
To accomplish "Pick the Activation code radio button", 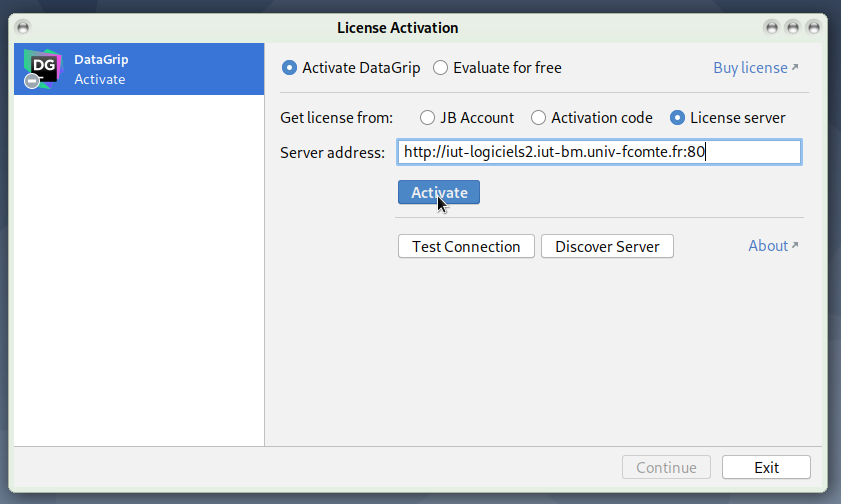I will pyautogui.click(x=539, y=117).
